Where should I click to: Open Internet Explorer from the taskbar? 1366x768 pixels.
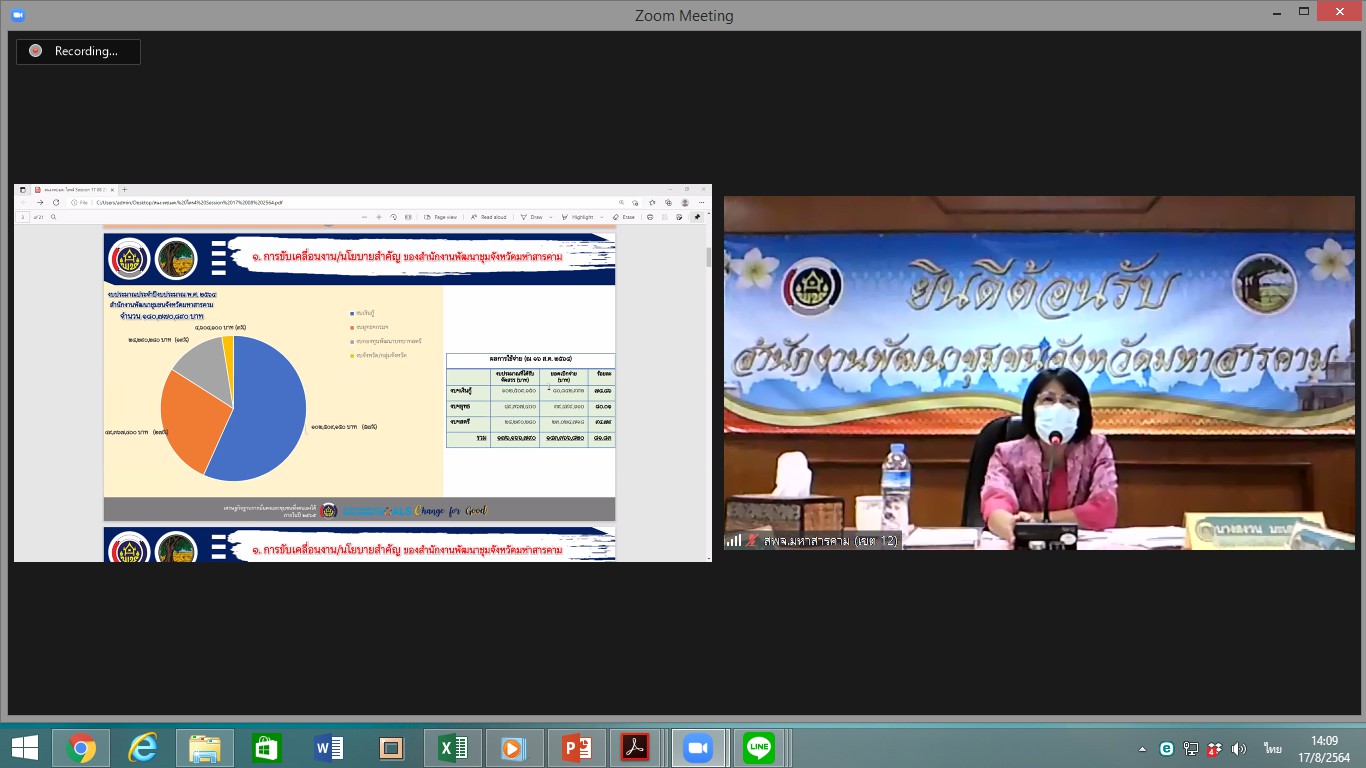coord(143,747)
